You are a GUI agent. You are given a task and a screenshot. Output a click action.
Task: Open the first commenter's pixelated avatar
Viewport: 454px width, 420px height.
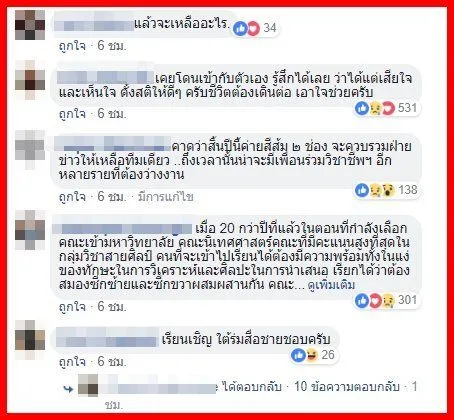click(x=30, y=25)
